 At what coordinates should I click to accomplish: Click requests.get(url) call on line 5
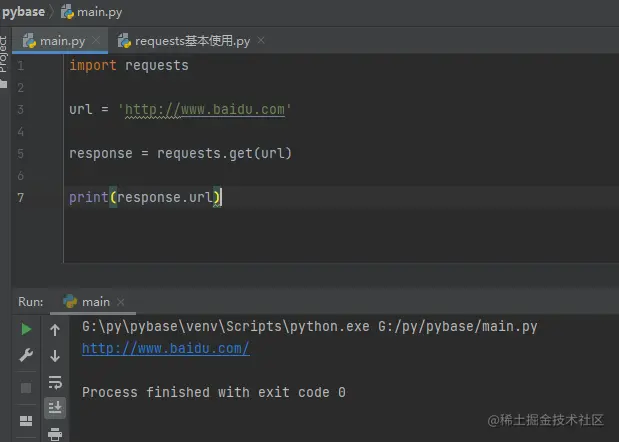[x=224, y=153]
